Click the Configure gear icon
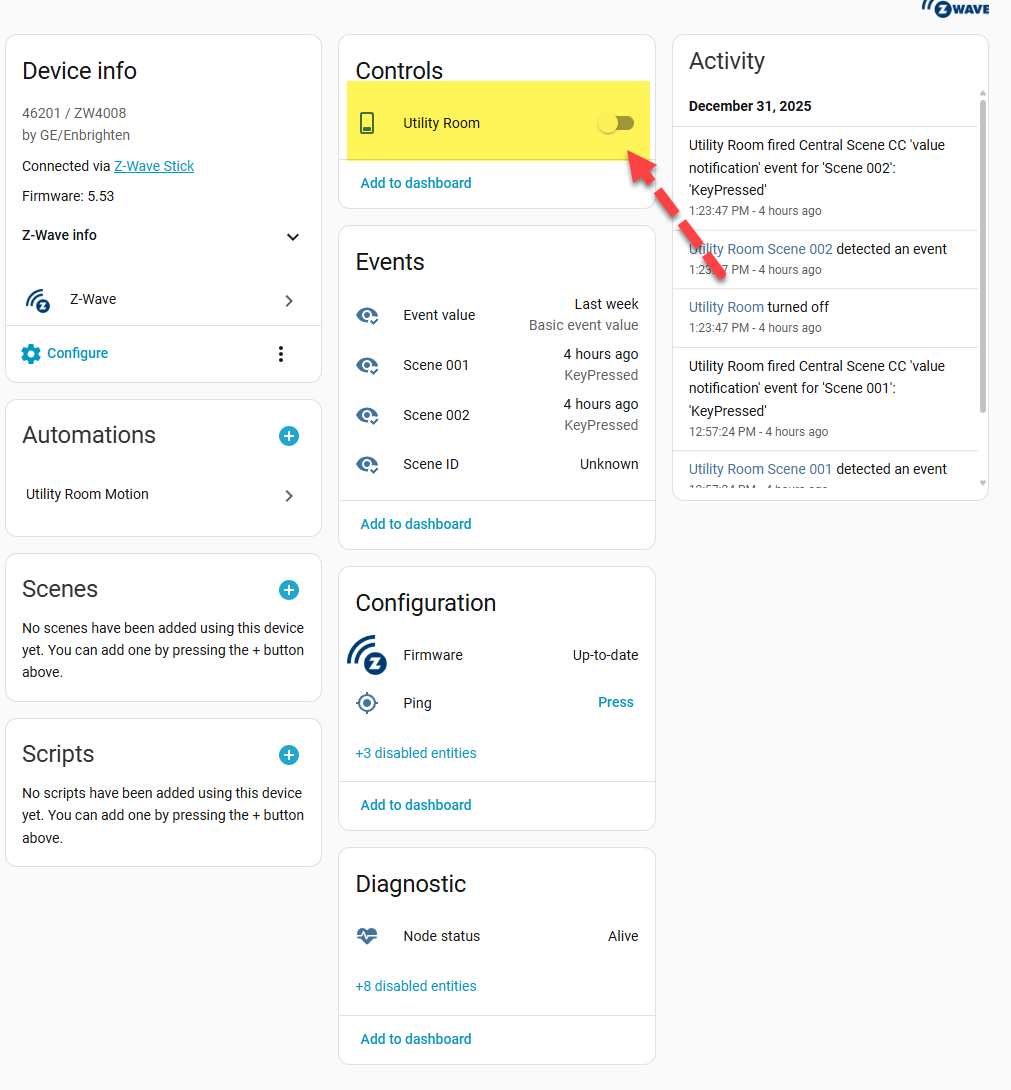The height and width of the screenshot is (1090, 1011). [31, 354]
